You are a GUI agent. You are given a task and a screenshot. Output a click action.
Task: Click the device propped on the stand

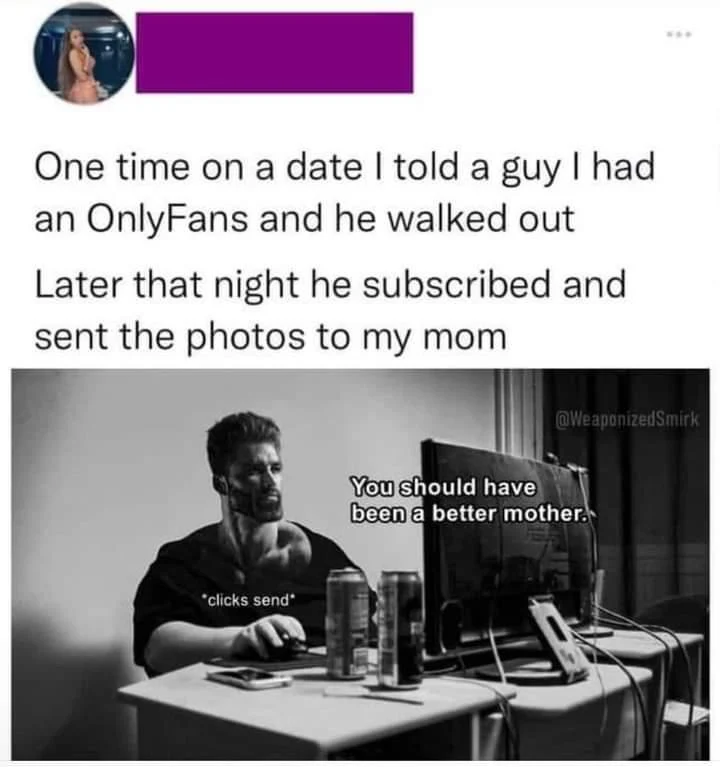(558, 640)
